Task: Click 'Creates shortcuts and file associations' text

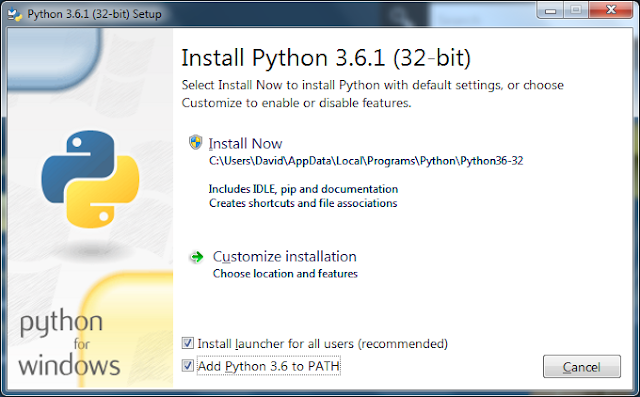Action: pyautogui.click(x=303, y=203)
